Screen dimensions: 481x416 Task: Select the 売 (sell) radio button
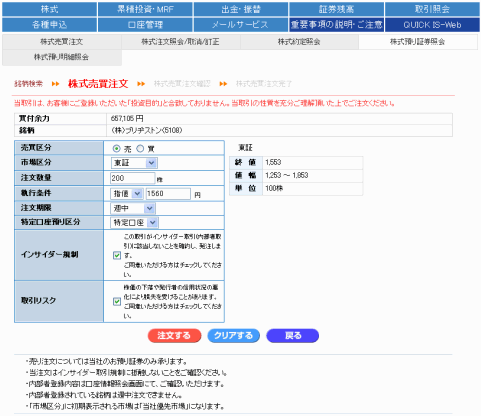click(x=116, y=149)
